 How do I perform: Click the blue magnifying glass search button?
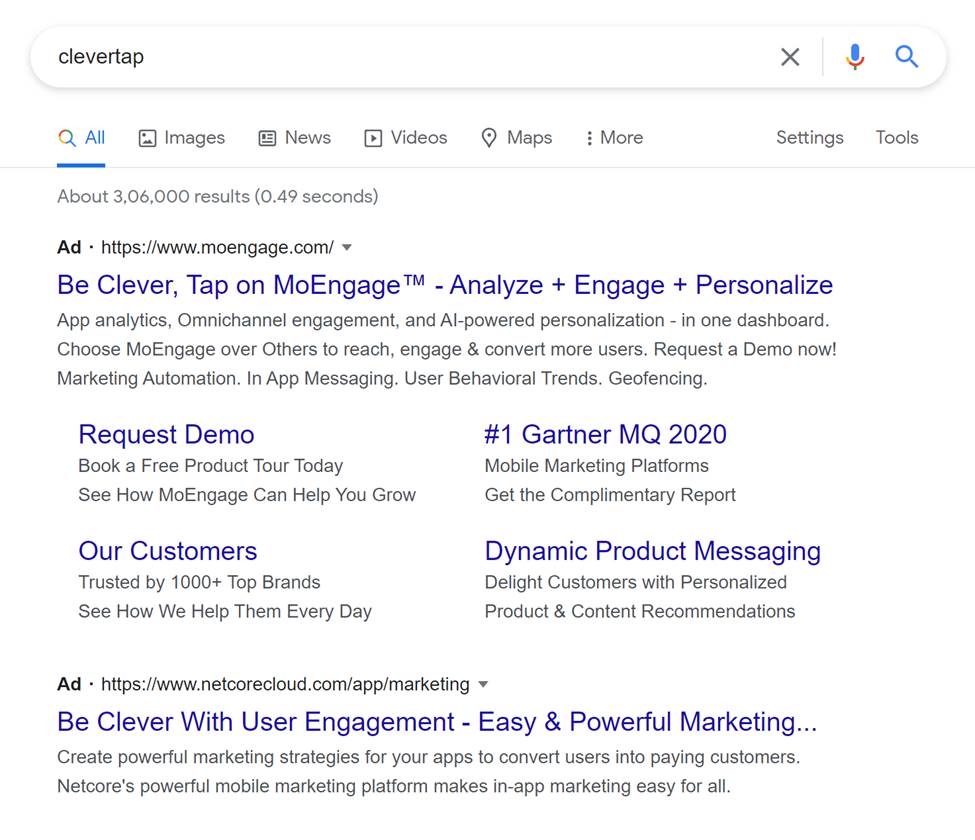(907, 57)
